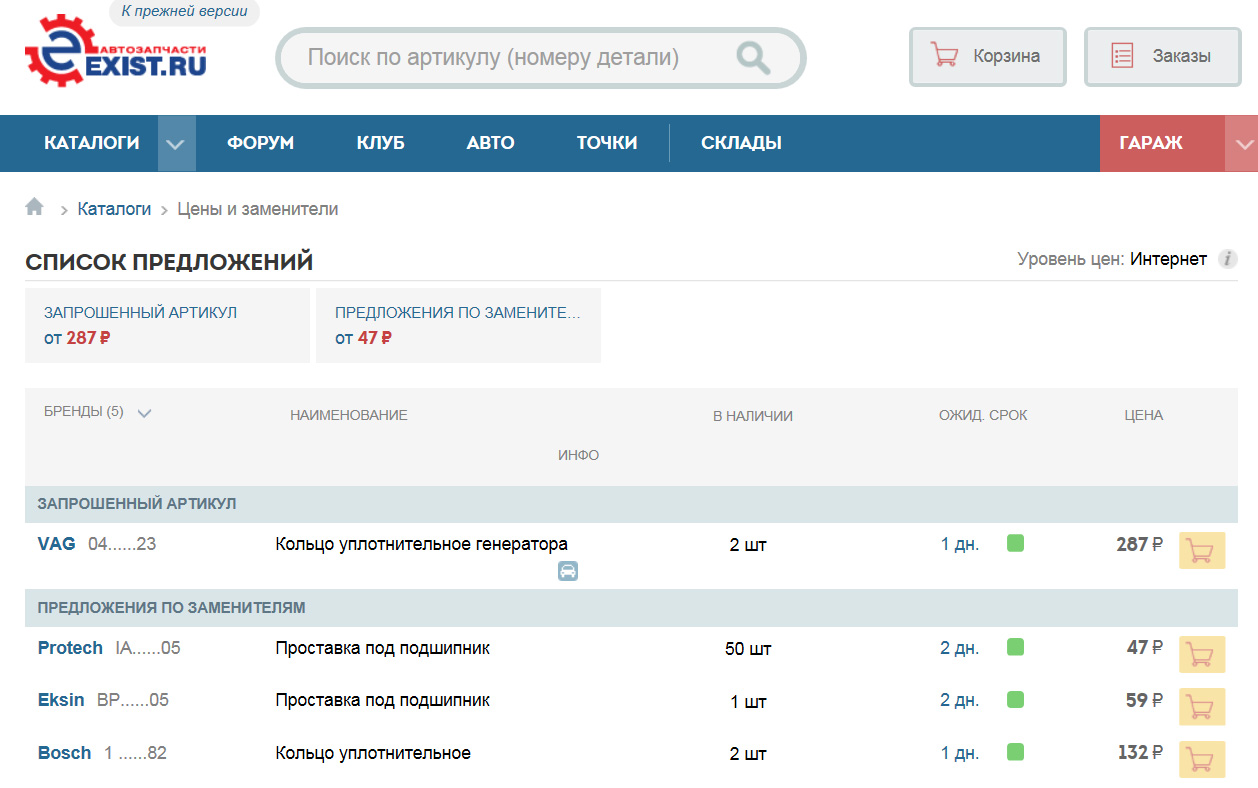This screenshot has width=1258, height=788.
Task: Add Eksin spacer to cart
Action: click(x=1202, y=706)
